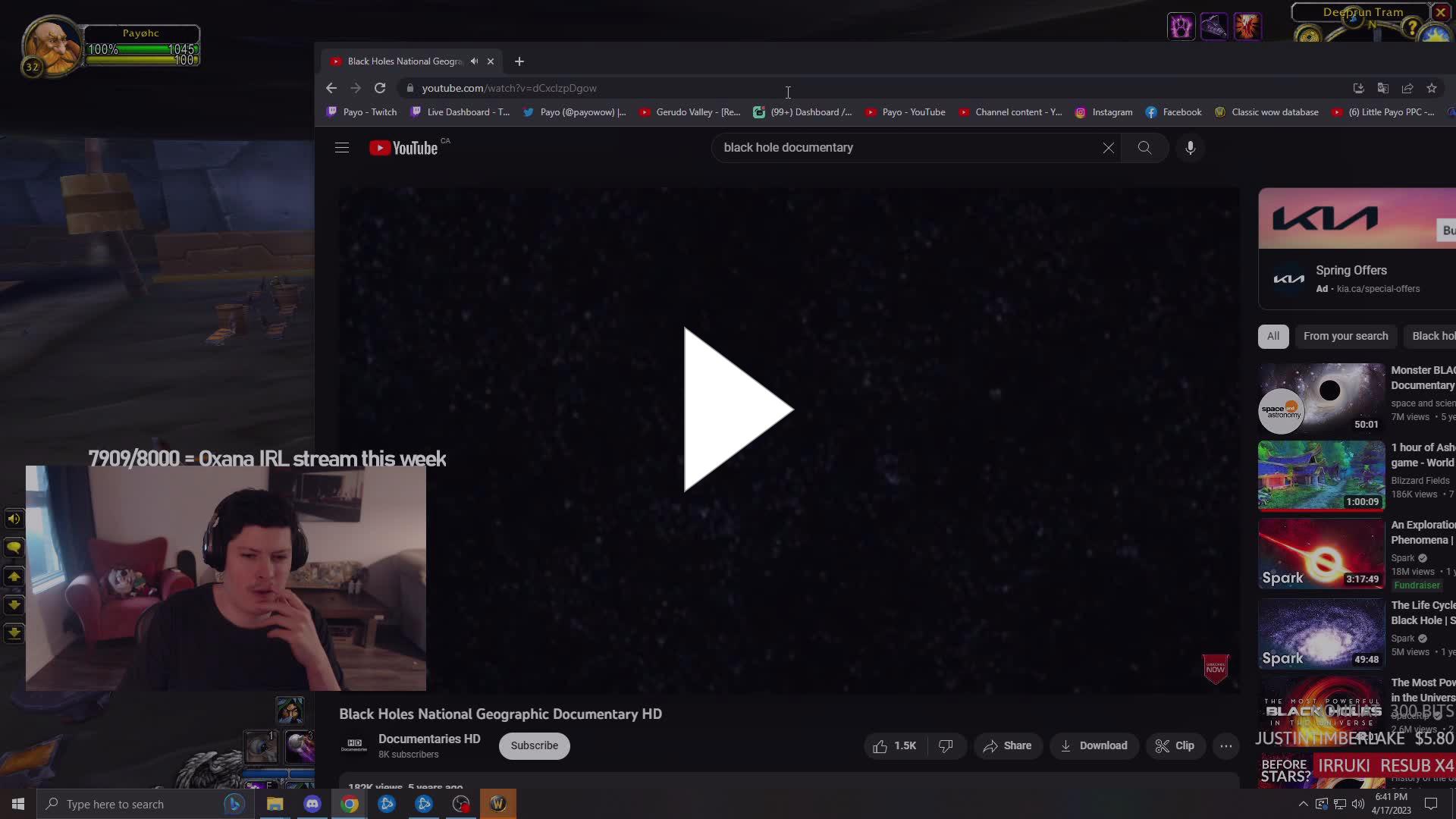Viewport: 1456px width, 819px height.
Task: Click the voice search microphone icon
Action: pos(1189,147)
